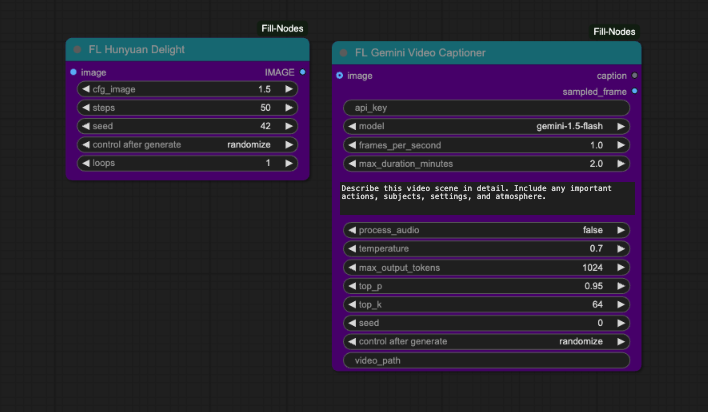Click the max_output_tokens value 1024

coord(592,267)
